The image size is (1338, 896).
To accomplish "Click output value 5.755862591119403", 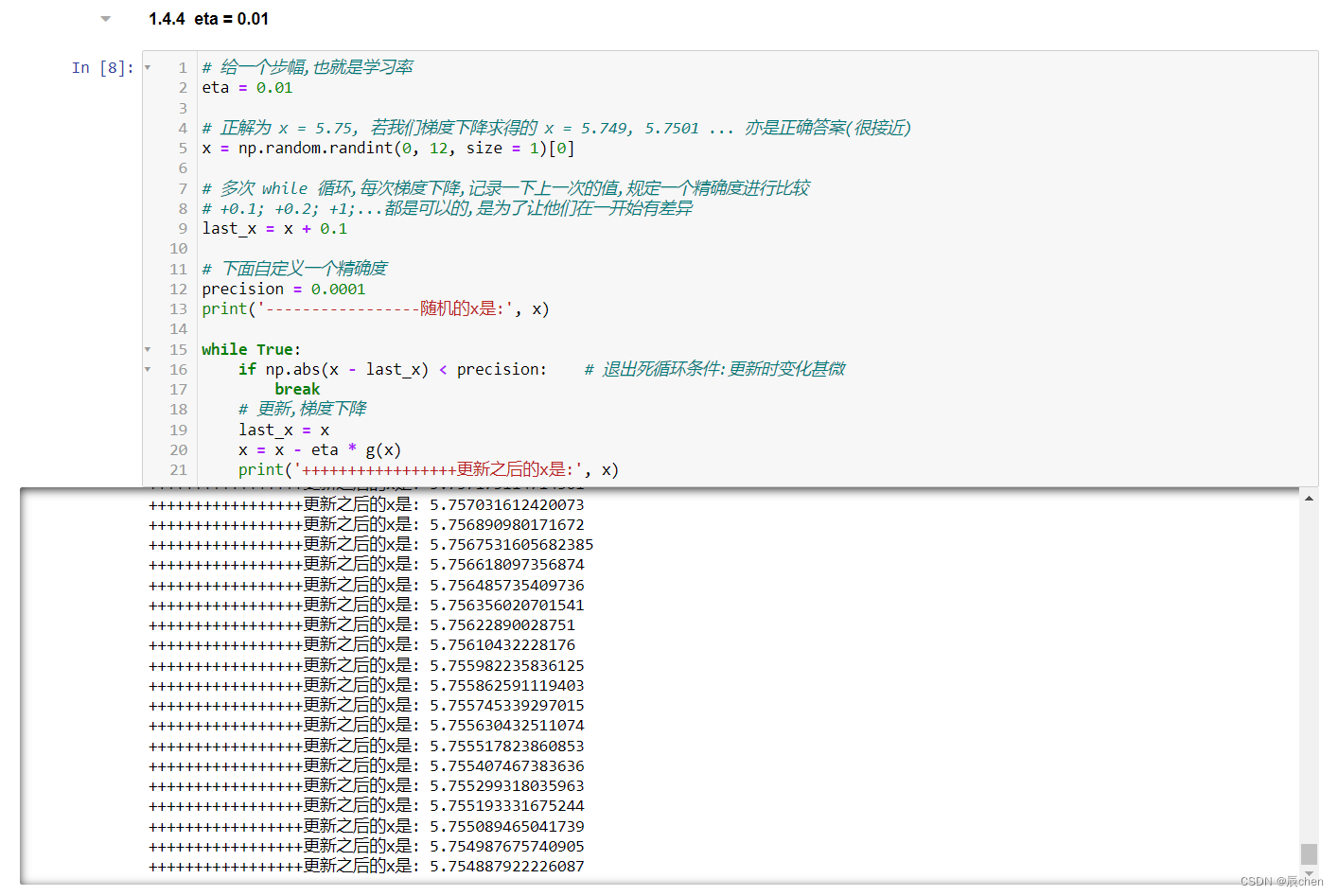I will point(507,686).
